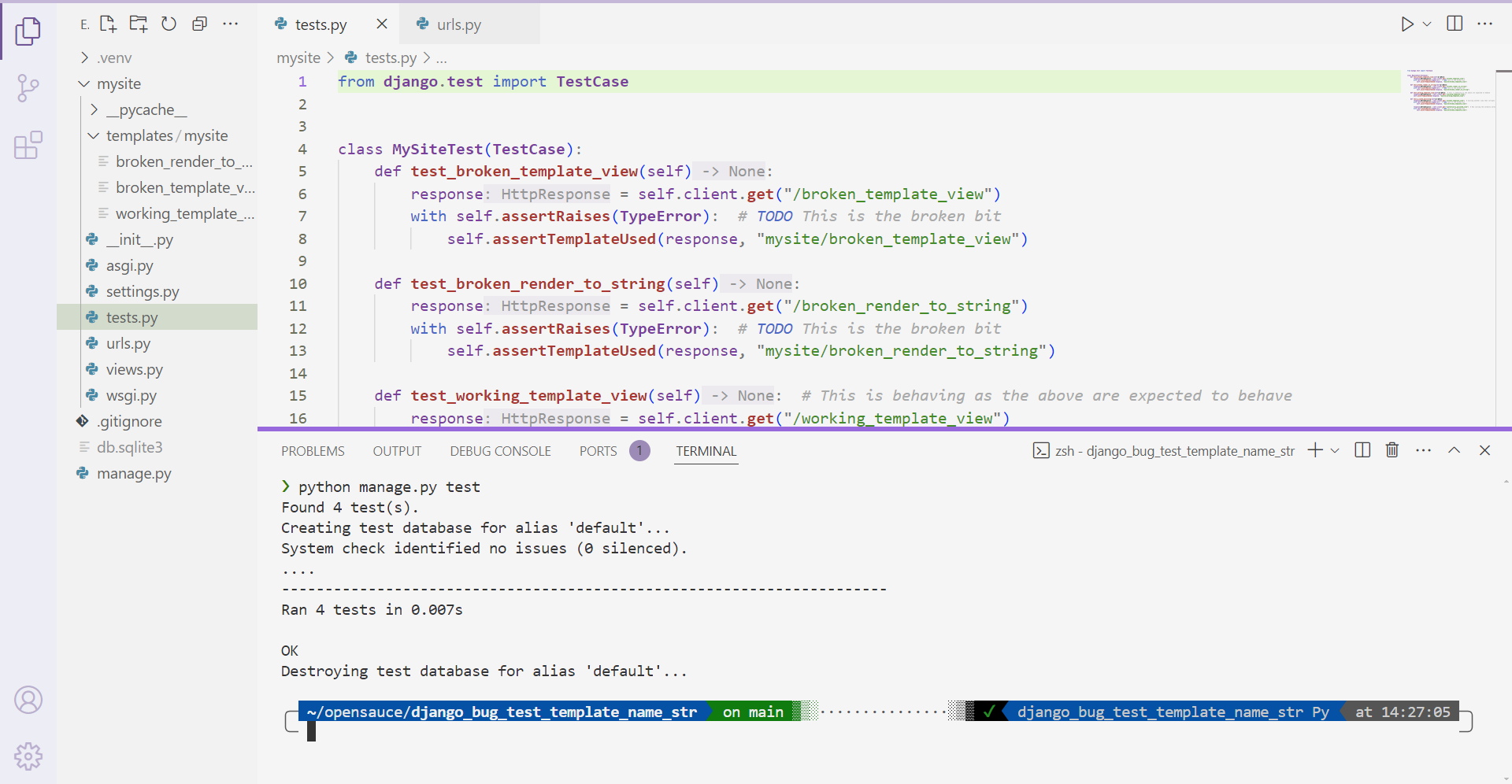Image resolution: width=1512 pixels, height=784 pixels.
Task: Open the Source Control view
Action: [x=28, y=87]
